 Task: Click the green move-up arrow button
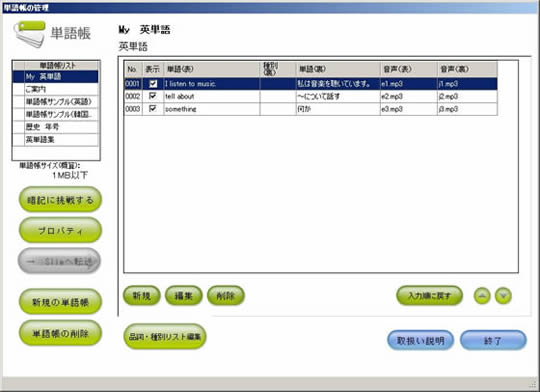pos(482,296)
